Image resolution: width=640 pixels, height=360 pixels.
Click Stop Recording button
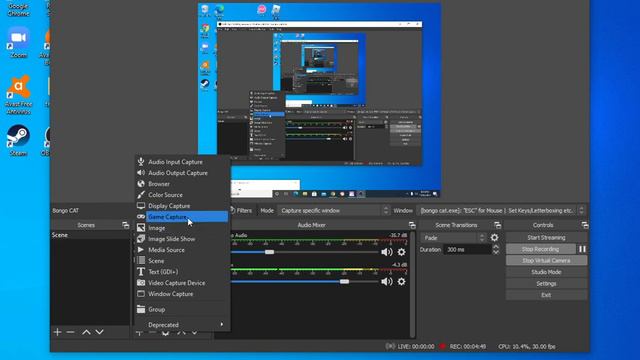tap(540, 249)
